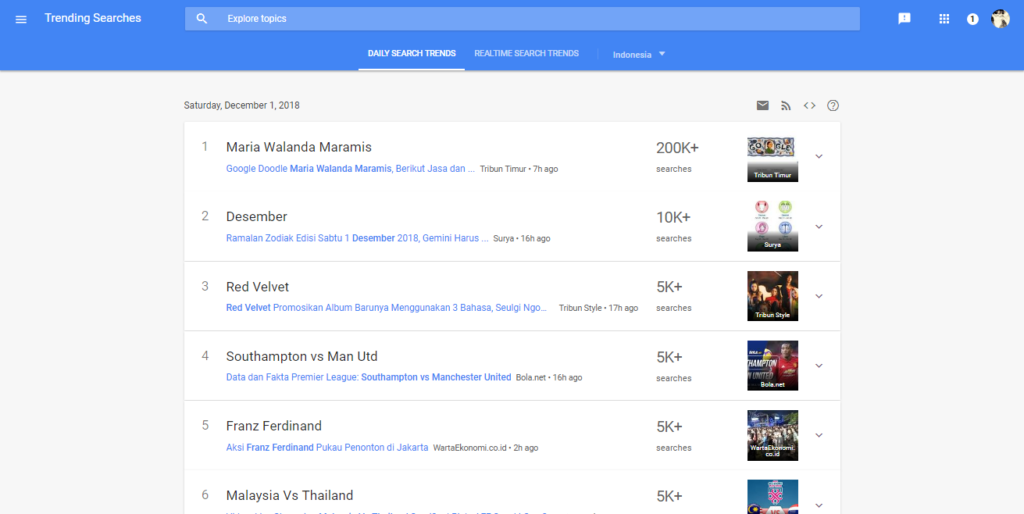Subscribe by email envelope icon
This screenshot has width=1024, height=514.
[763, 105]
